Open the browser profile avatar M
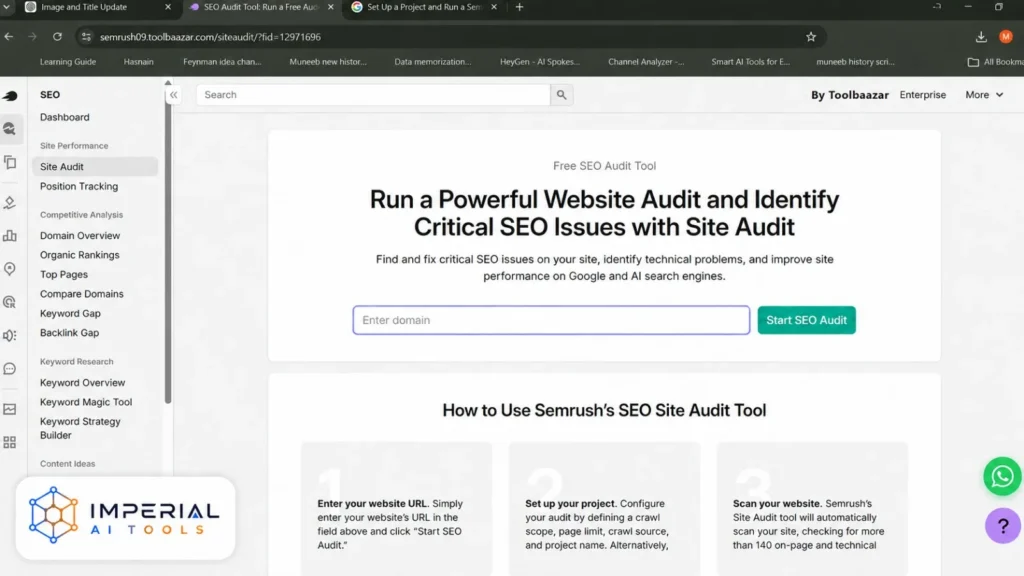Viewport: 1024px width, 576px height. click(x=1005, y=37)
